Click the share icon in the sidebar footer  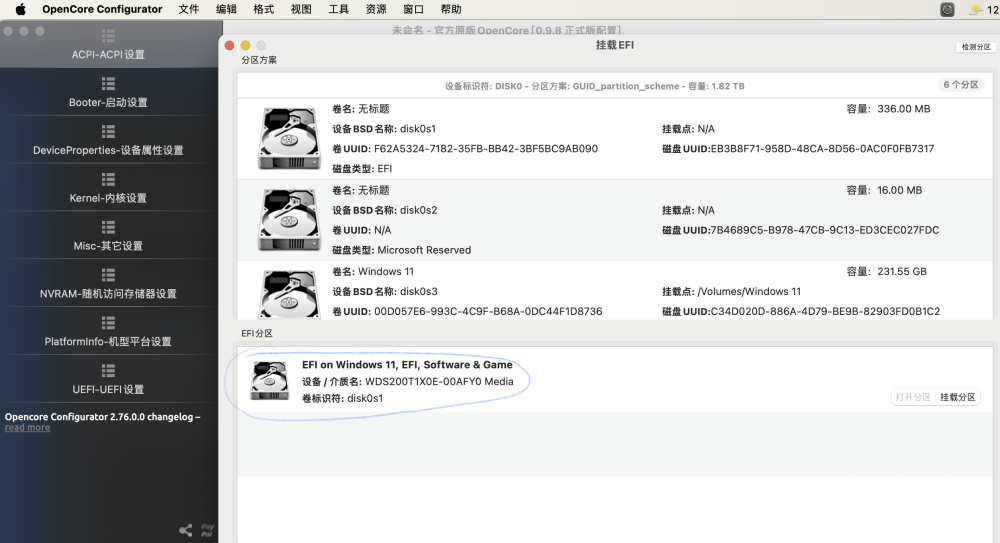pyautogui.click(x=186, y=530)
